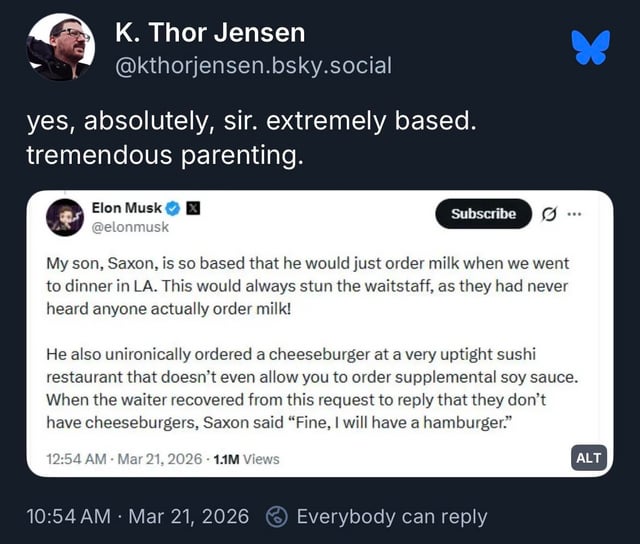Image resolution: width=640 pixels, height=544 pixels.
Task: Click the blue verified badge beside Elon Musk
Action: click(173, 209)
